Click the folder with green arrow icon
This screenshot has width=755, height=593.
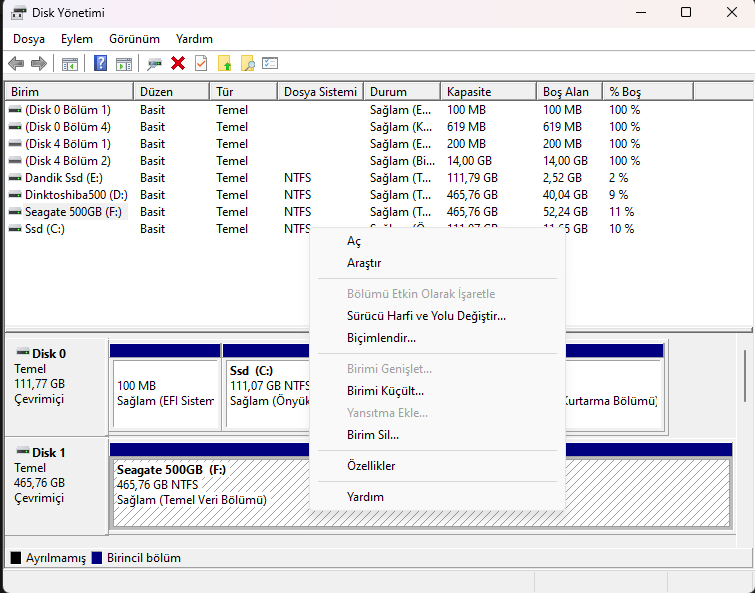[224, 63]
